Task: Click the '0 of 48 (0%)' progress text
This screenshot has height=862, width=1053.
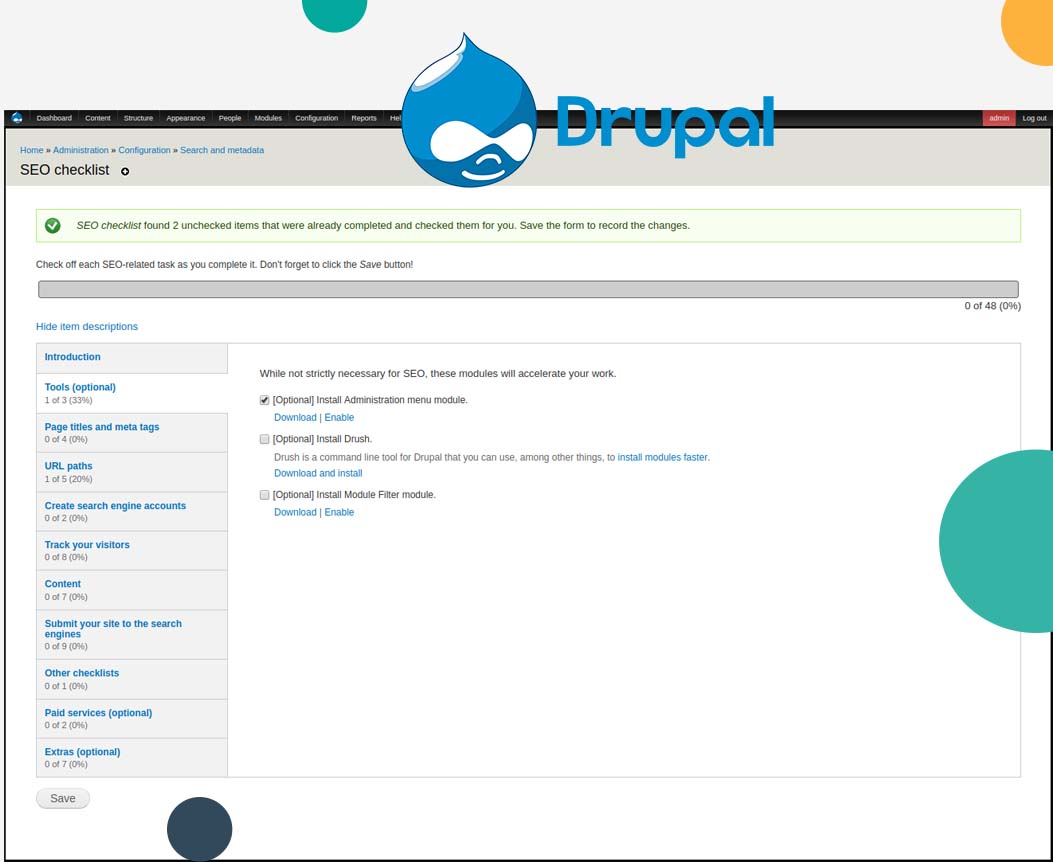Action: coord(993,306)
